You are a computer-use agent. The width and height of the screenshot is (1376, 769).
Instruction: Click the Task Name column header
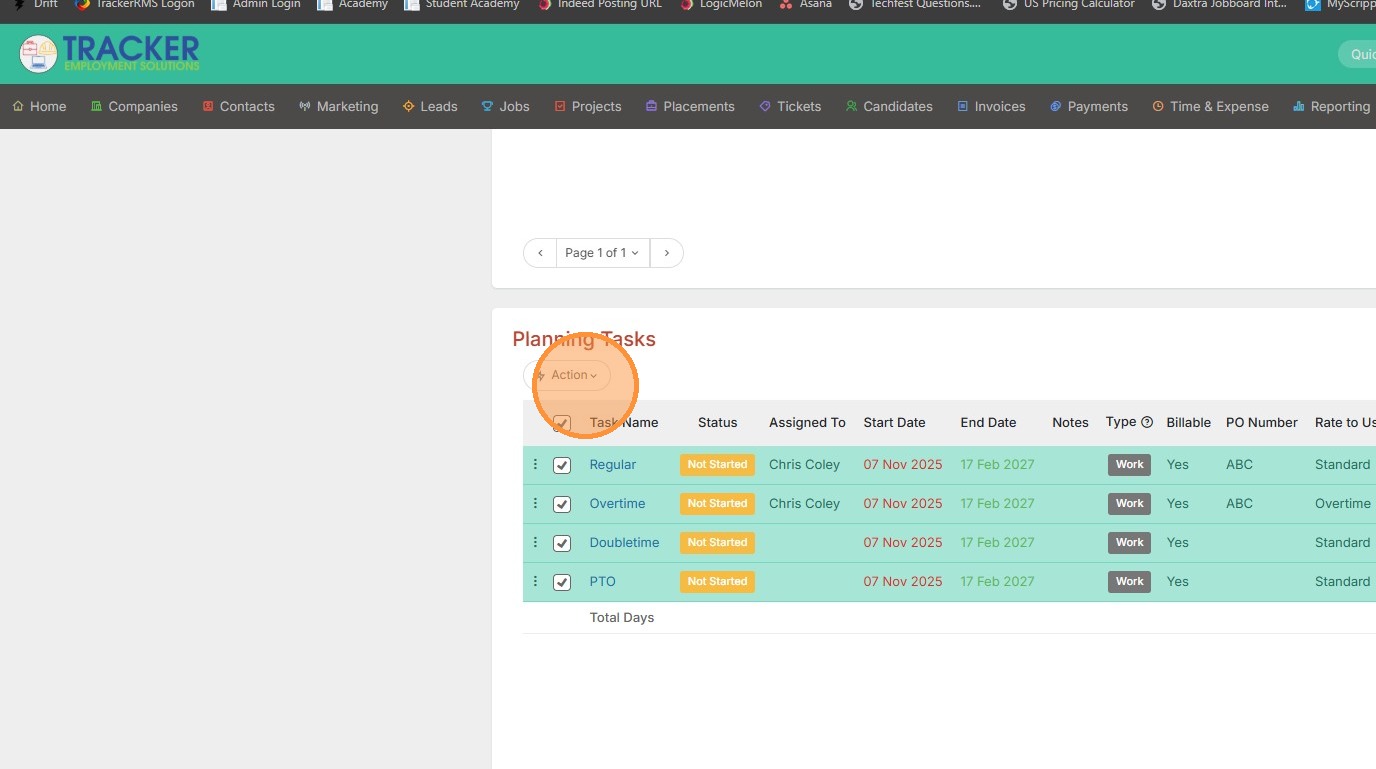point(624,422)
